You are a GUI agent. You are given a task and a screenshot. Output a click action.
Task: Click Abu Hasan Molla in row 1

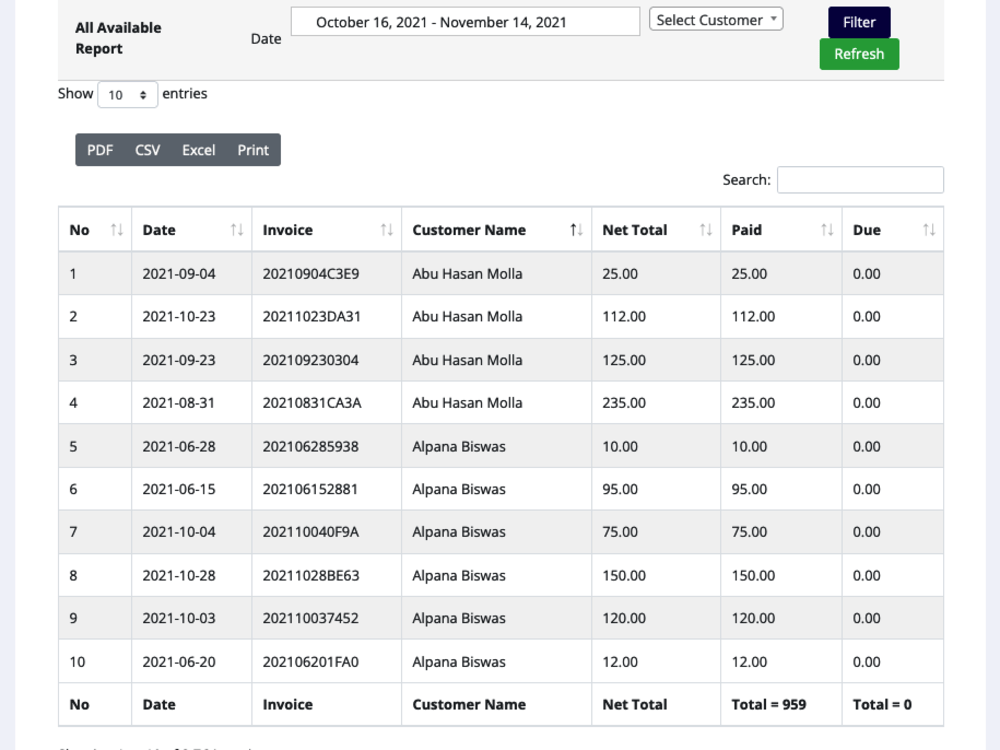(x=467, y=274)
